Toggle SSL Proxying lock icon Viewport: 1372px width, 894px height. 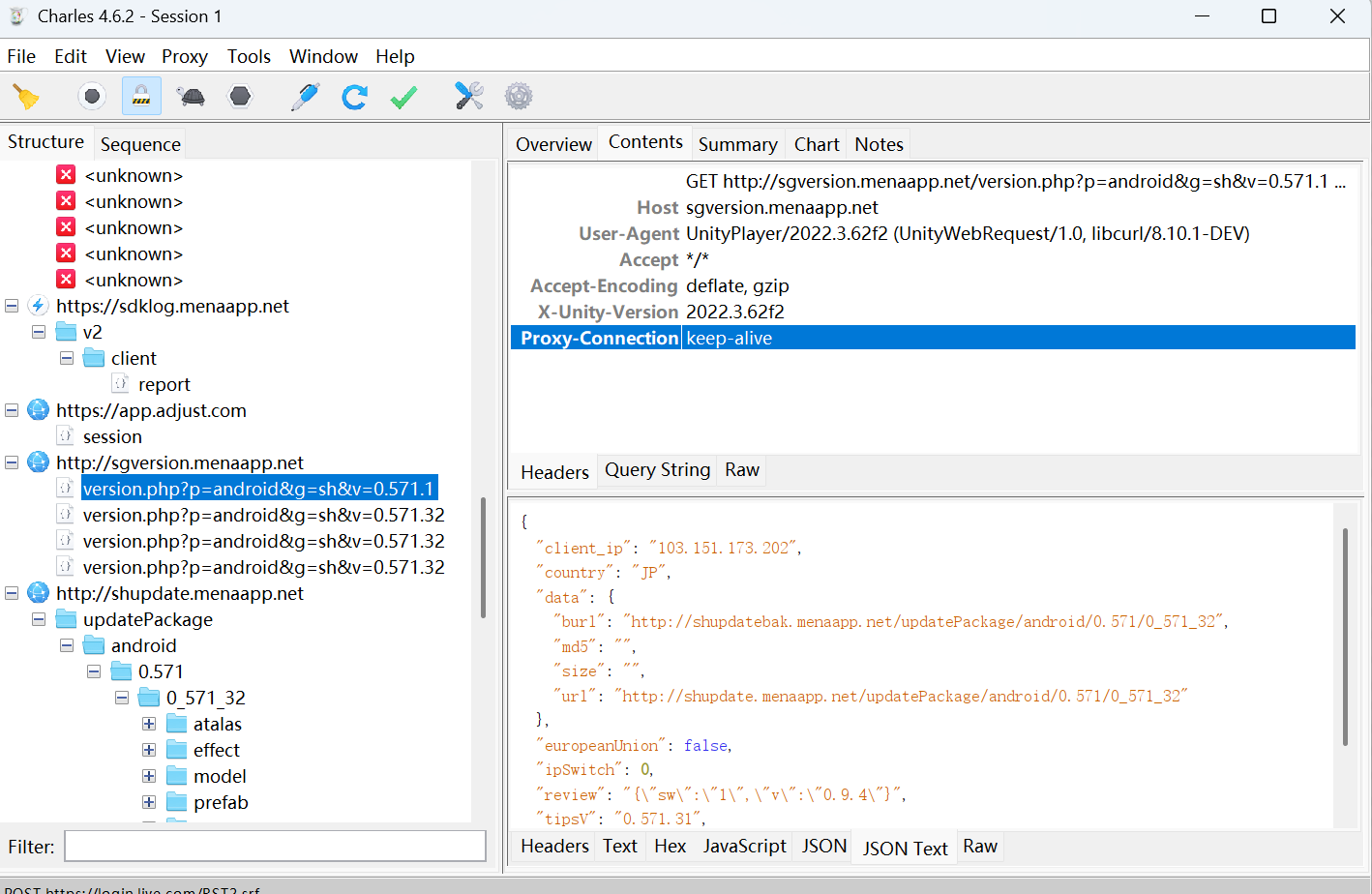141,97
